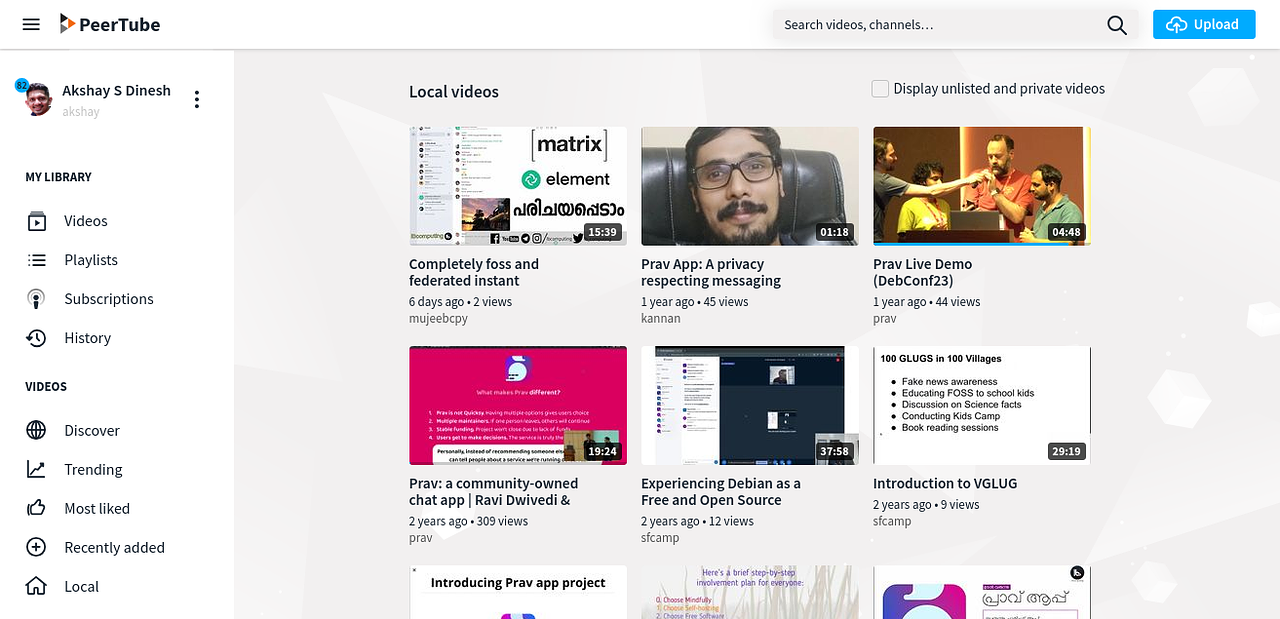
Task: Click the search magnifier icon
Action: (1117, 25)
